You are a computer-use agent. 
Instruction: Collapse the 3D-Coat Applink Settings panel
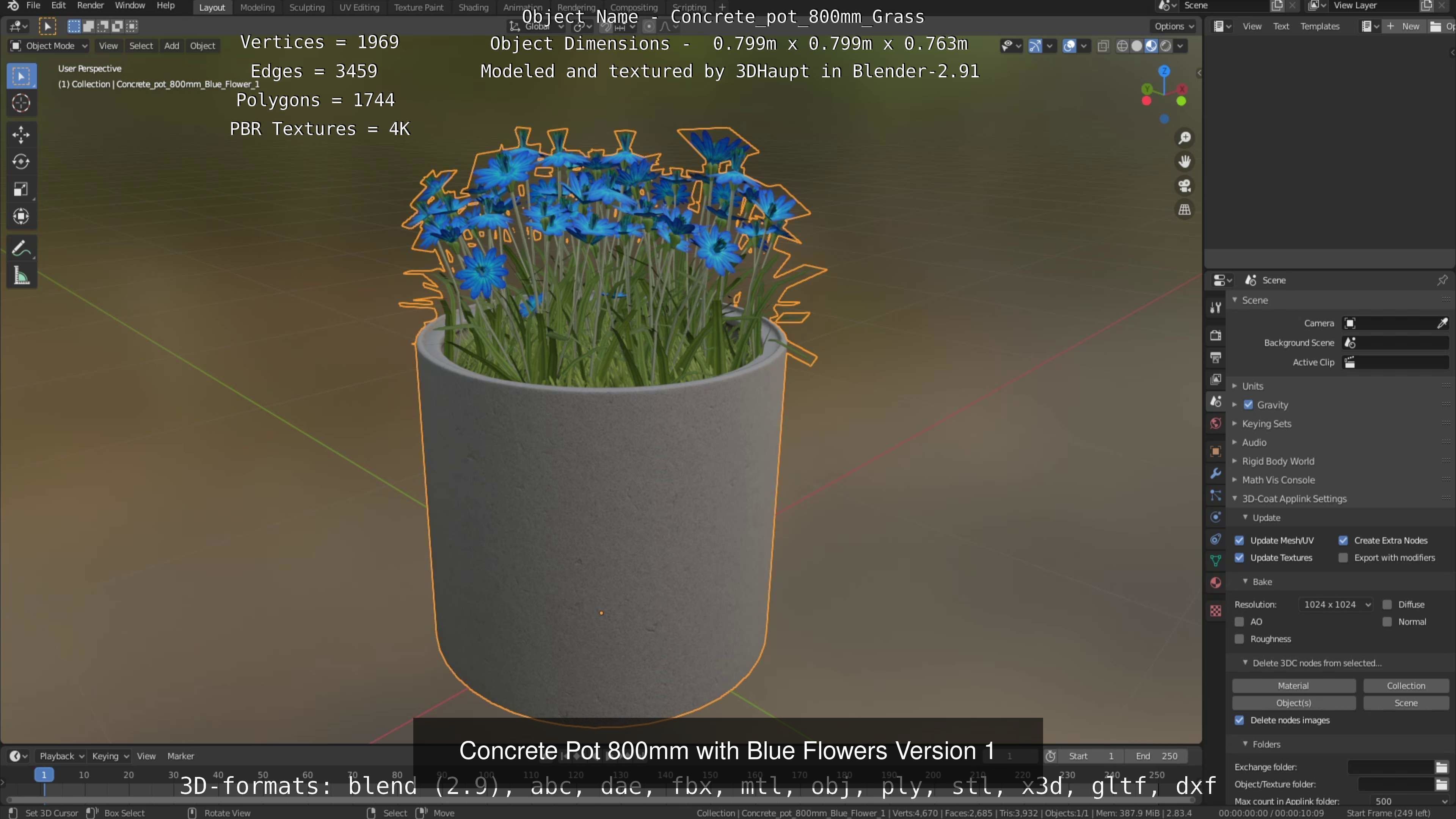point(1294,499)
